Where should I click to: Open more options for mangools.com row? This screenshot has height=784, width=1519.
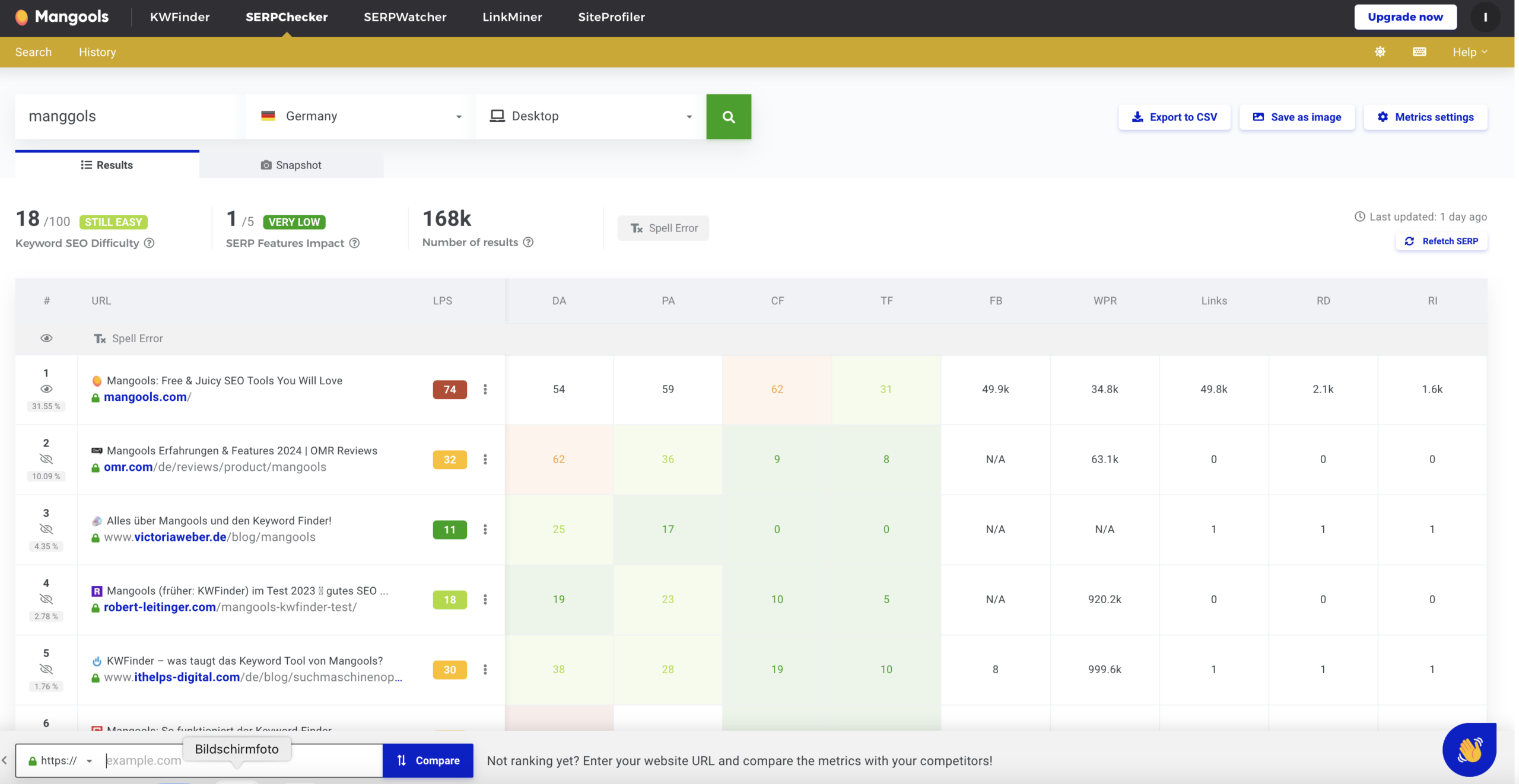485,390
